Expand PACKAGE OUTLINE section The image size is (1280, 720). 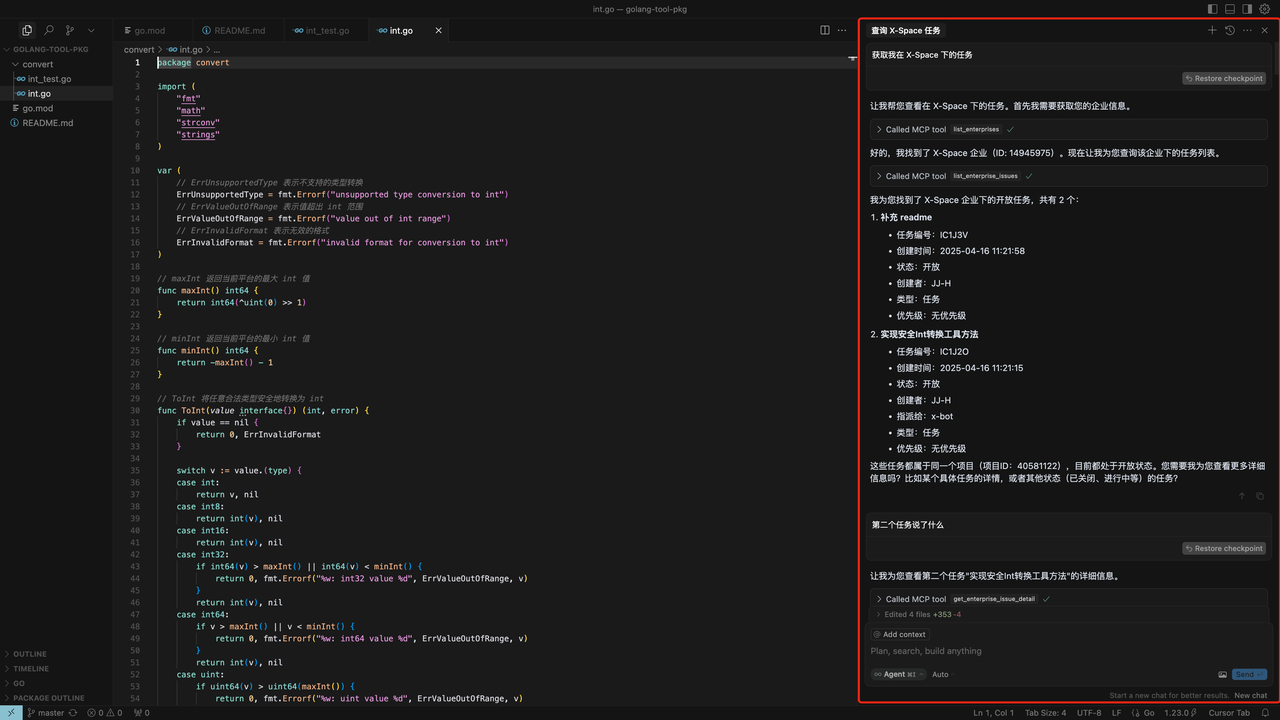point(56,698)
